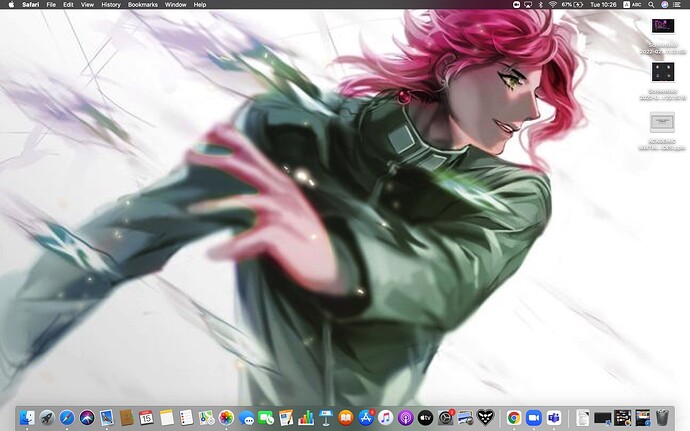
Task: Click the black heart app icon
Action: 486,417
